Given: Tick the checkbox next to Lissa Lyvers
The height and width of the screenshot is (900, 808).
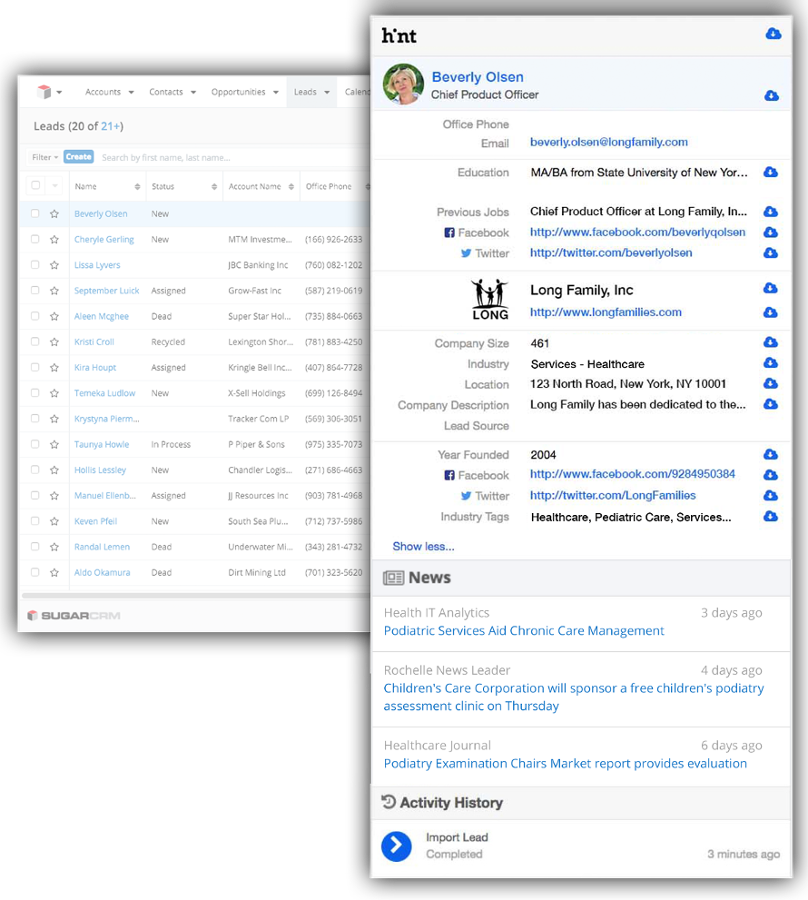Looking at the screenshot, I should [36, 265].
